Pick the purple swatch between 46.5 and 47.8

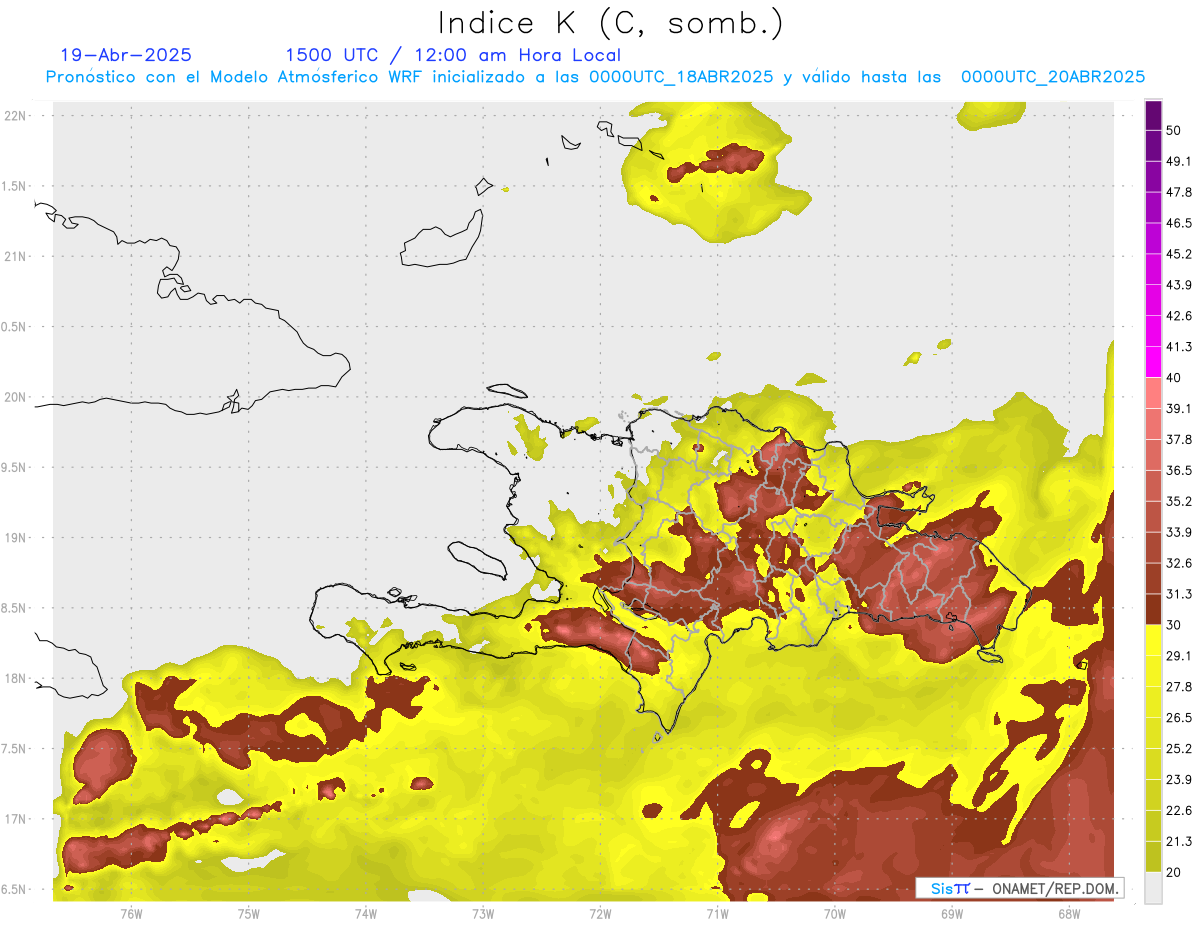1153,208
